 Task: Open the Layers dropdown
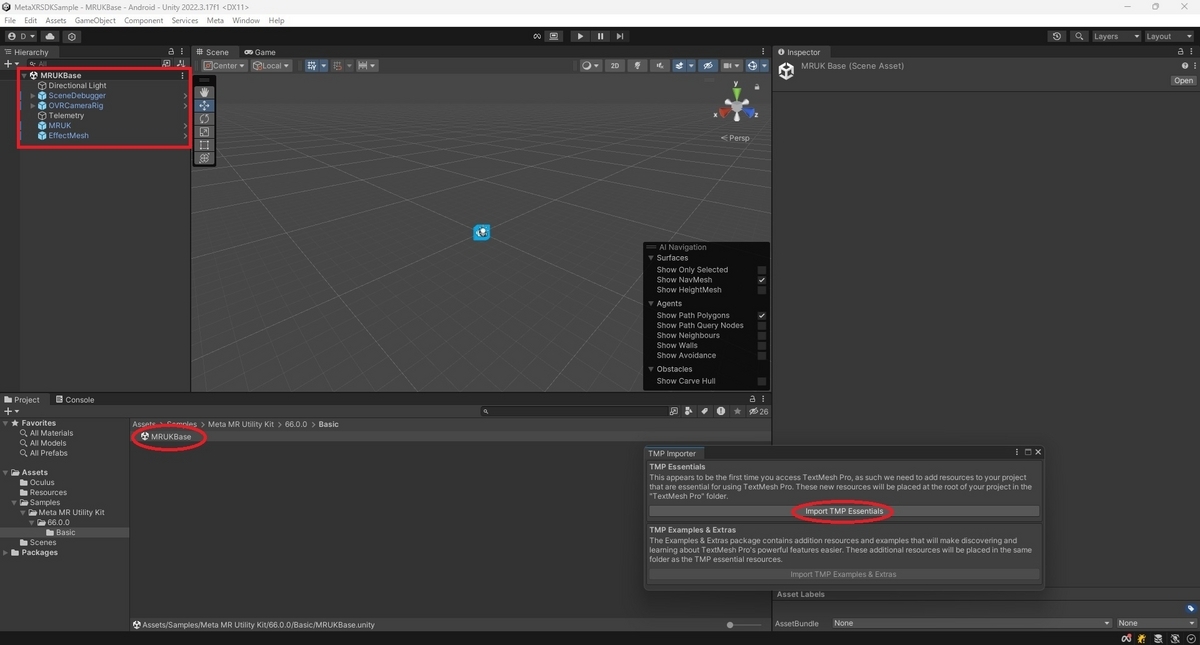click(1116, 36)
